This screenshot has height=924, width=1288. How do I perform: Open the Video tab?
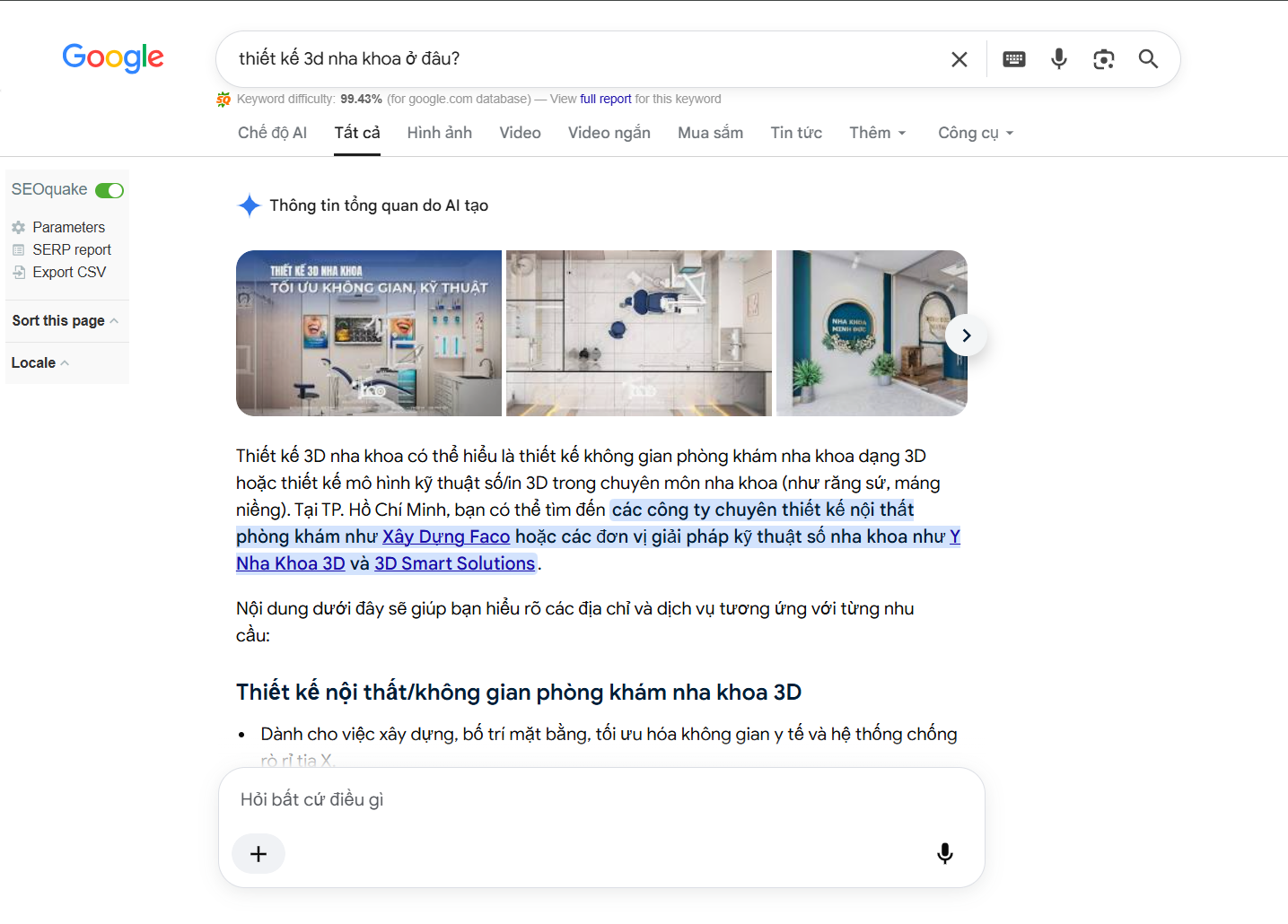click(520, 133)
